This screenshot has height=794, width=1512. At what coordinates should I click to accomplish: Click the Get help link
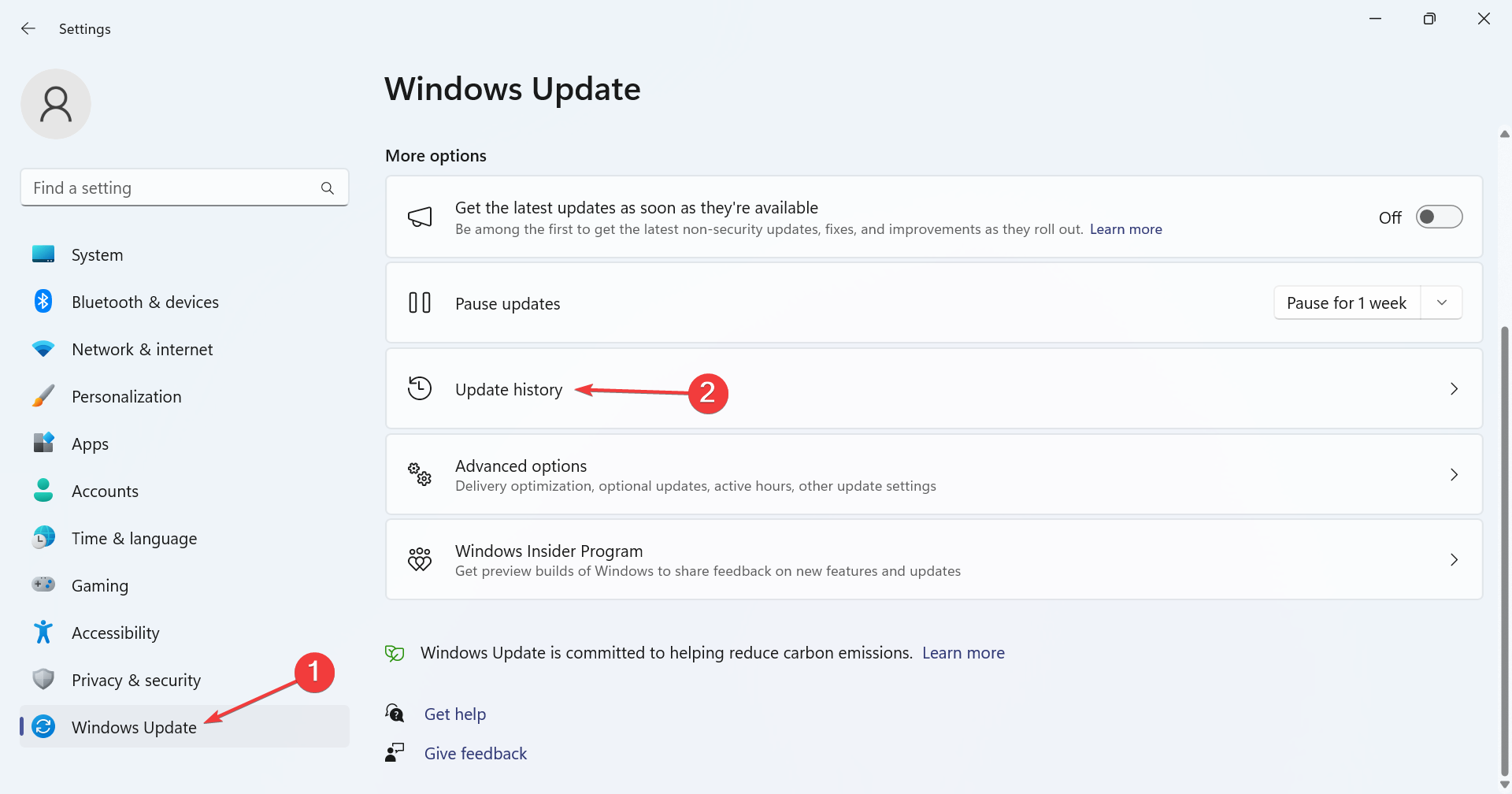tap(455, 714)
